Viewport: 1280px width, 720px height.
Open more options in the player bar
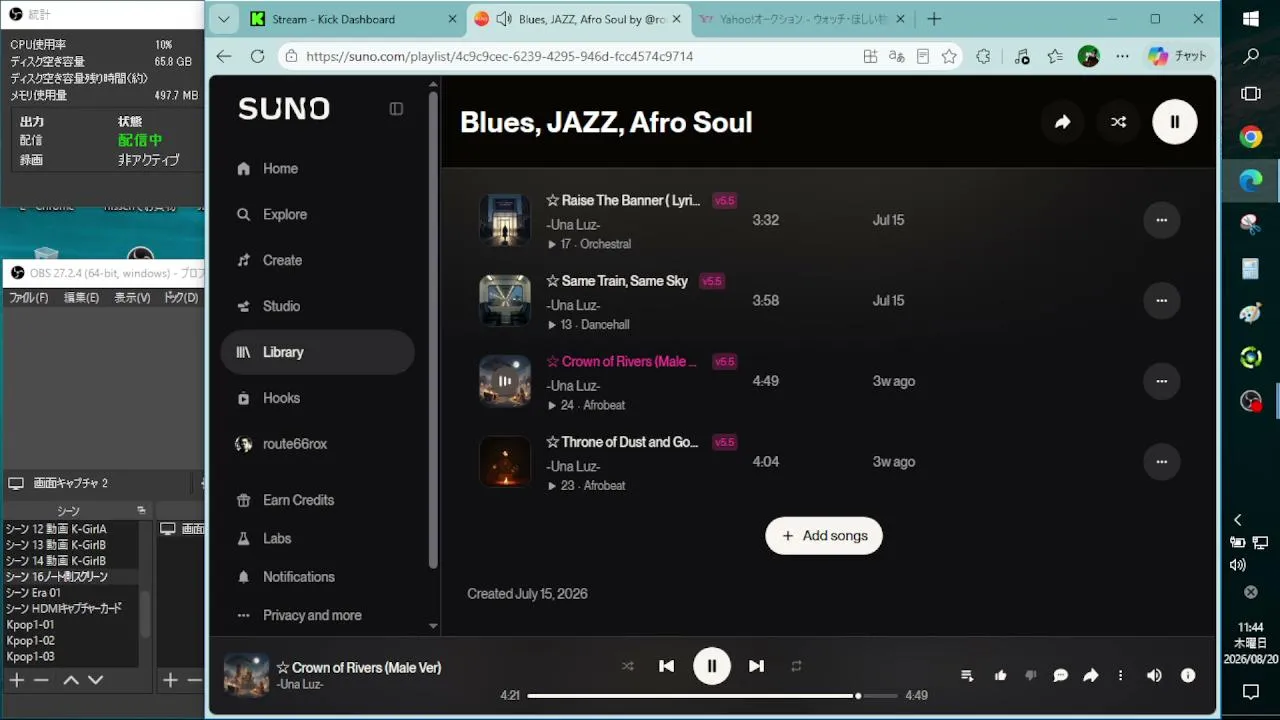coord(1120,676)
